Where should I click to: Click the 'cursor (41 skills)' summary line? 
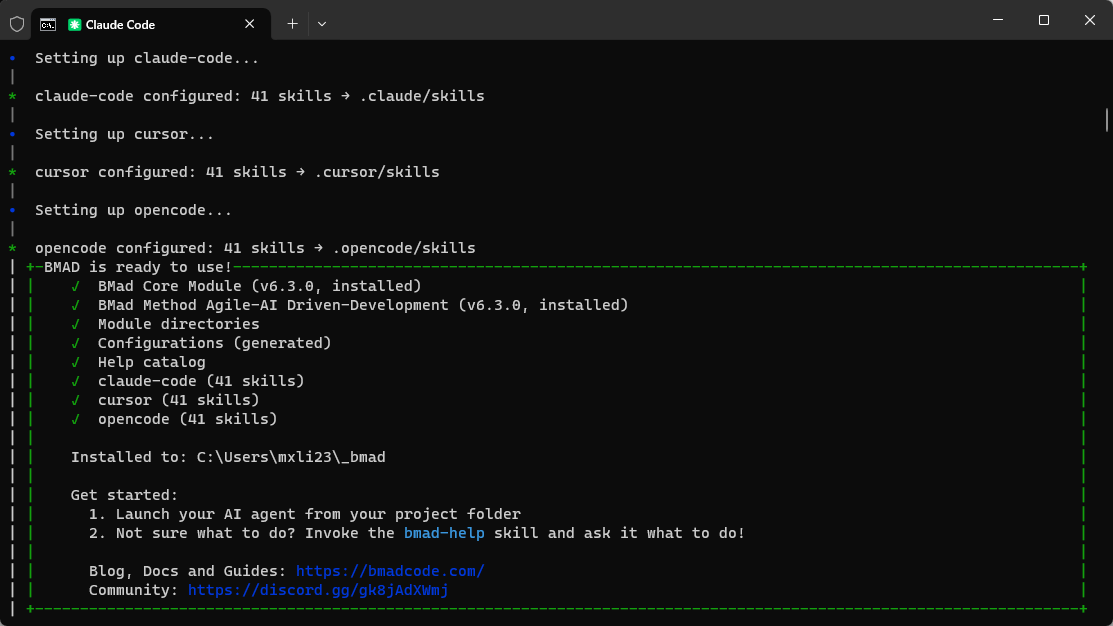click(178, 400)
